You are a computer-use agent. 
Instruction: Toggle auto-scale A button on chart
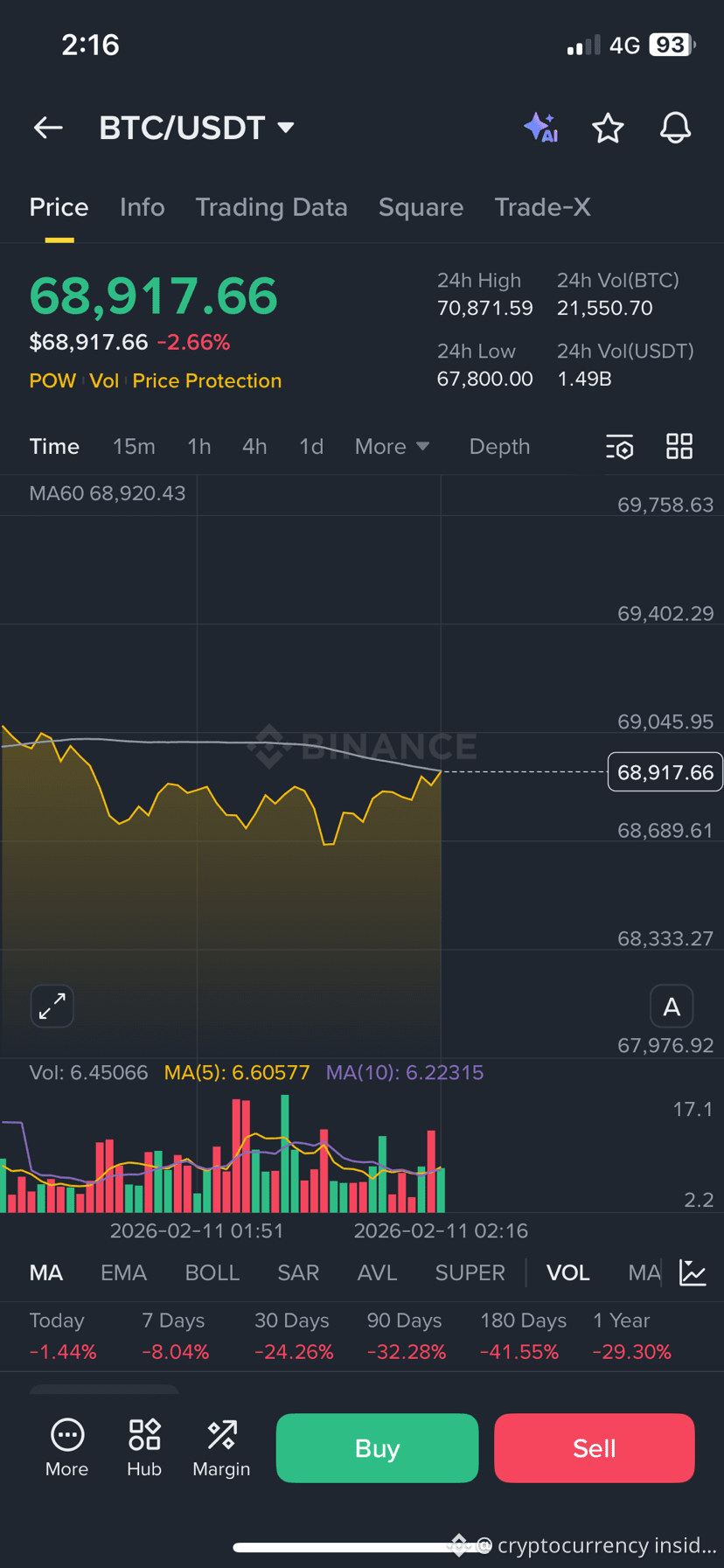pos(672,1007)
